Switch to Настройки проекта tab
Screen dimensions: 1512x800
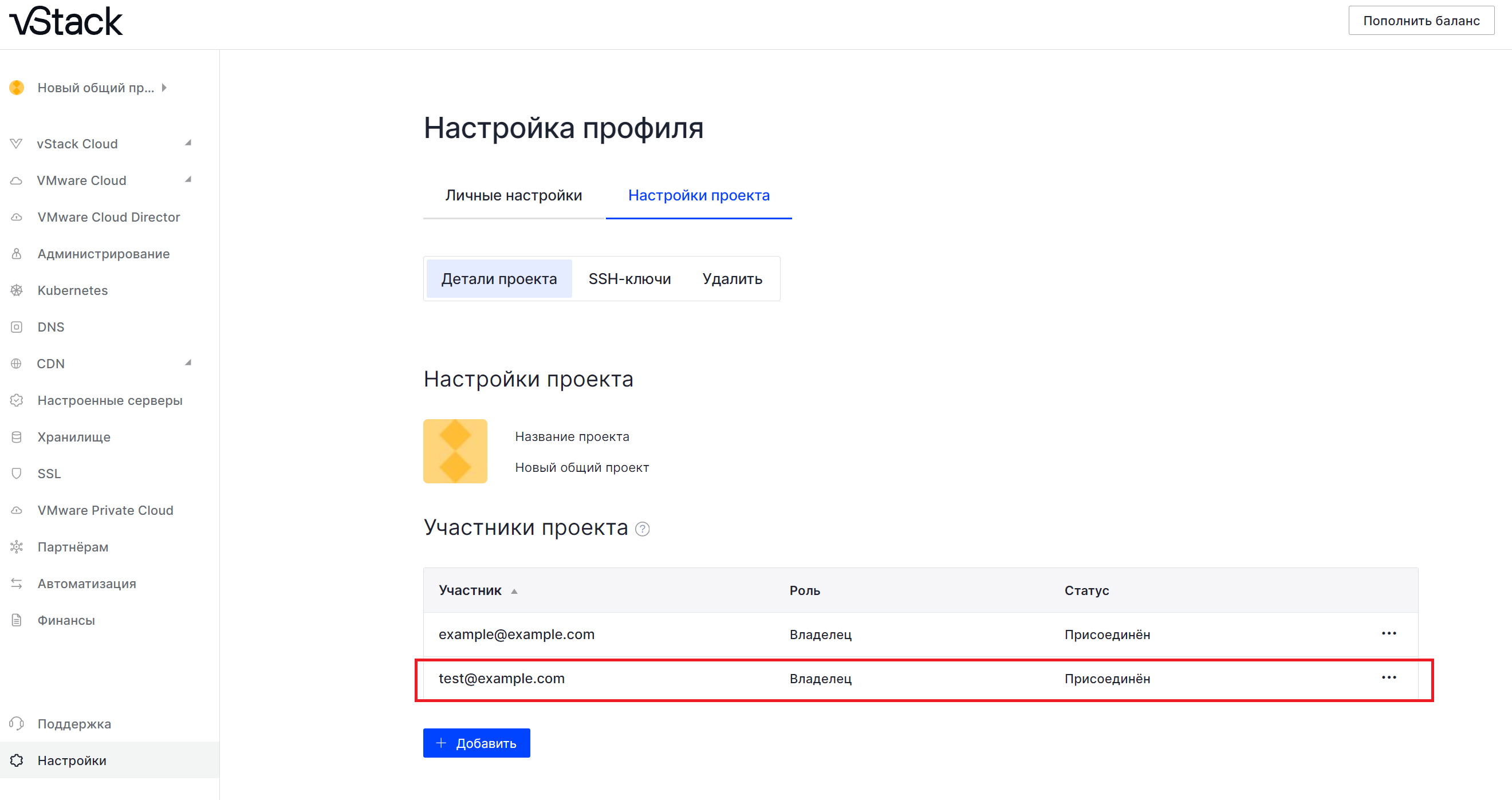click(699, 195)
